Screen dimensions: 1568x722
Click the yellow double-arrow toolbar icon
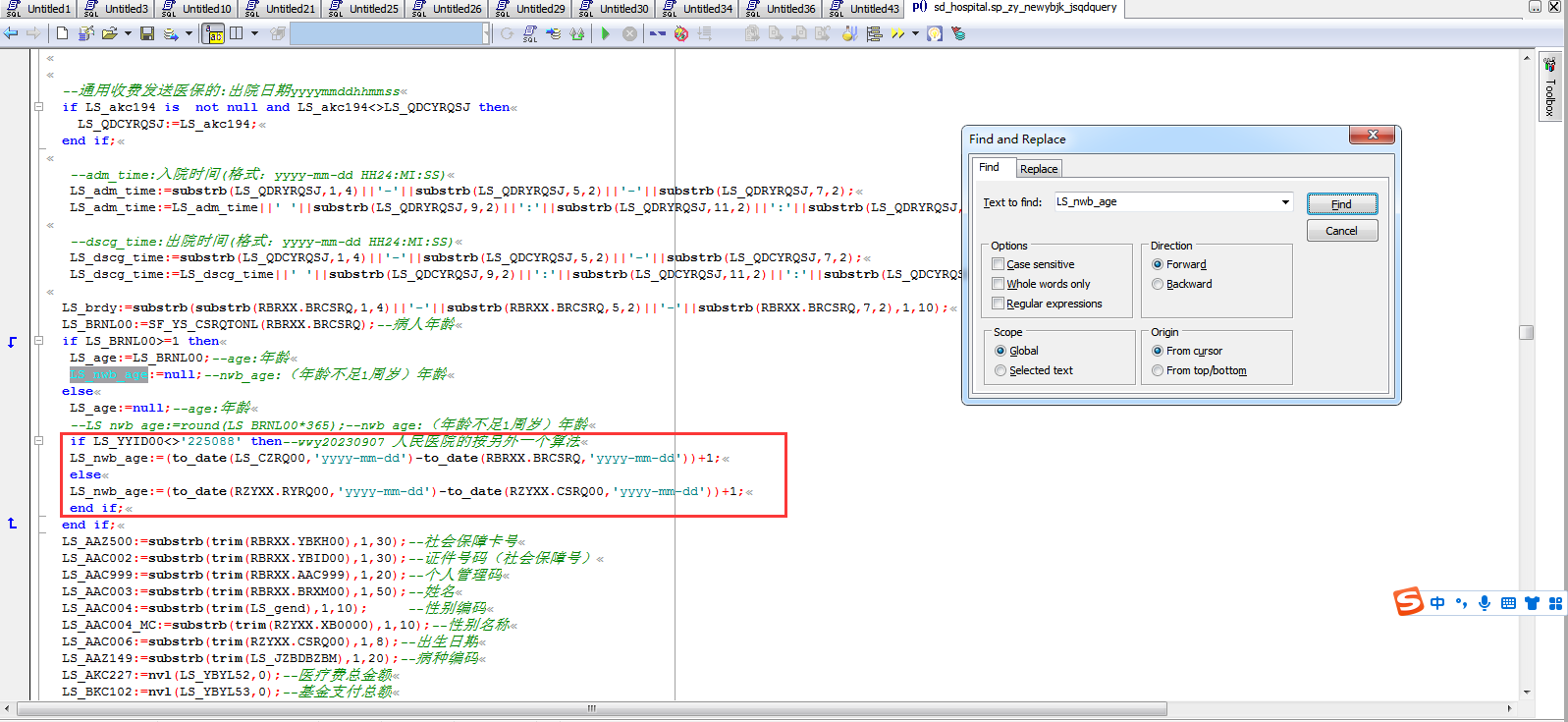897,33
